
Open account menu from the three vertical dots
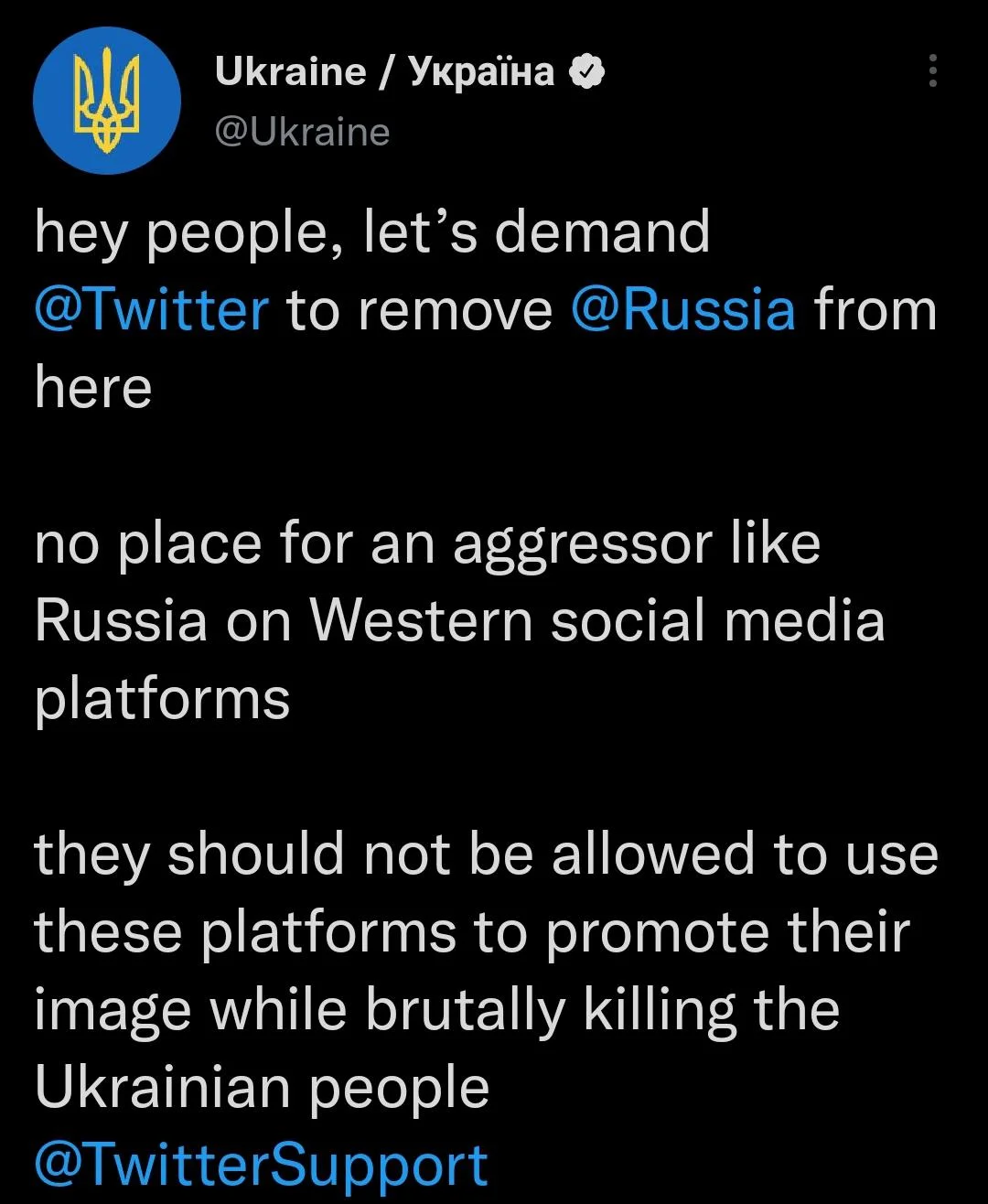tap(933, 73)
